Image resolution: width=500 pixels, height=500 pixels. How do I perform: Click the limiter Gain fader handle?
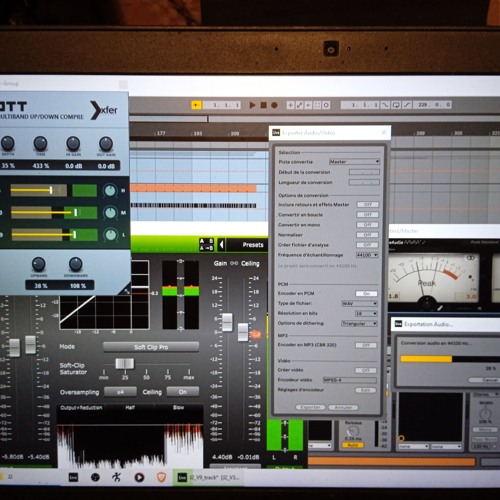tap(227, 322)
